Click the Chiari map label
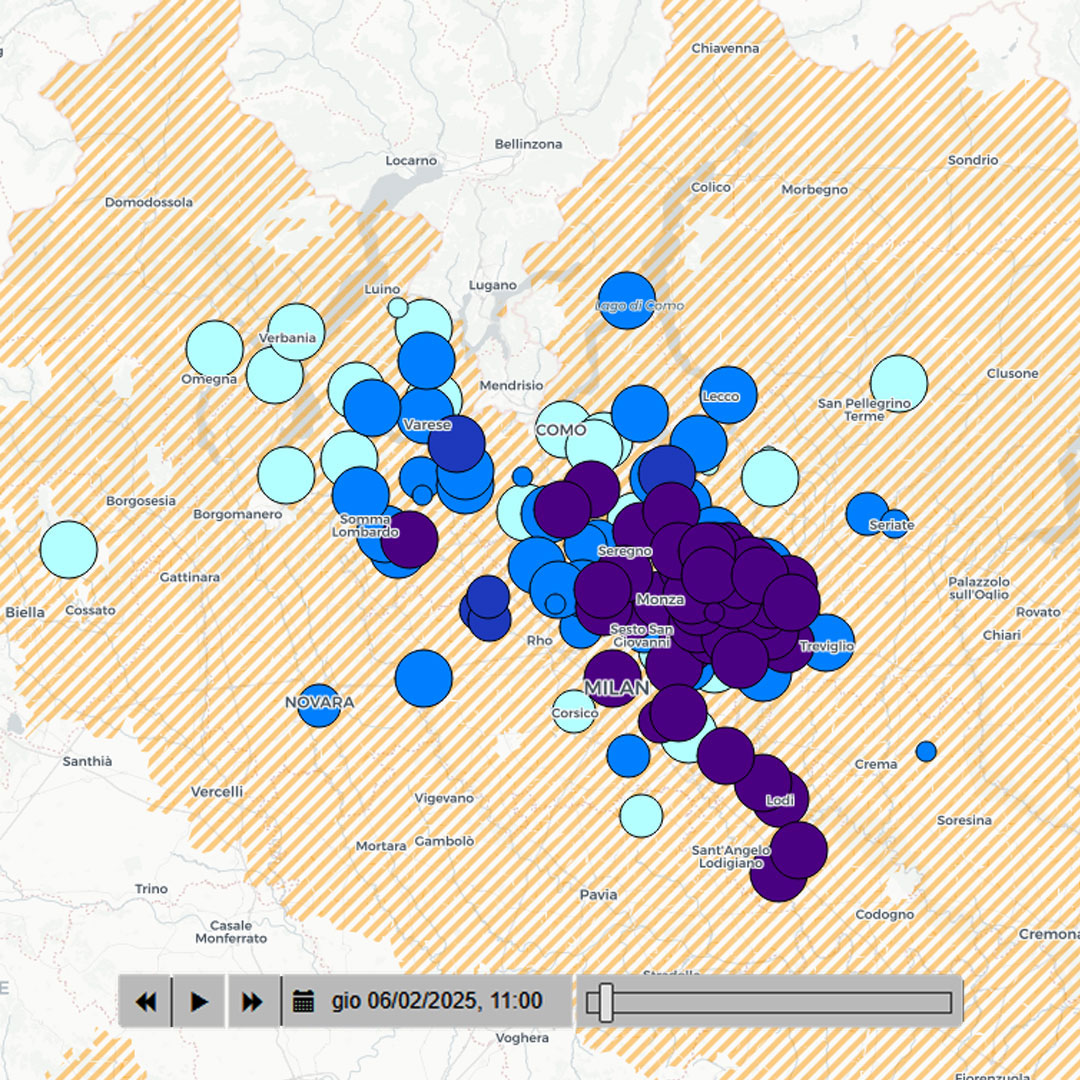This screenshot has width=1080, height=1080. (x=1002, y=635)
